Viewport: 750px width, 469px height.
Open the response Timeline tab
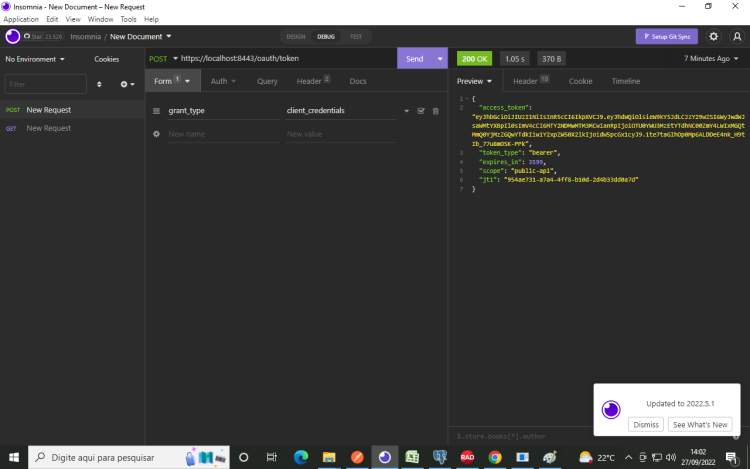click(x=626, y=81)
